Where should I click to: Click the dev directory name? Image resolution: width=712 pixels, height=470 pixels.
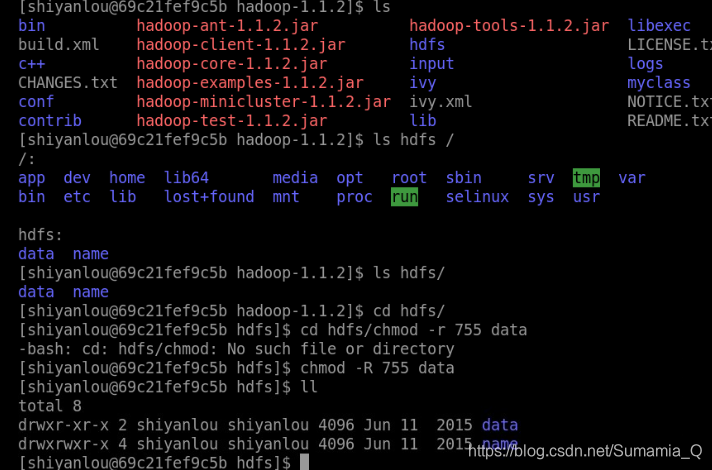pyautogui.click(x=77, y=178)
